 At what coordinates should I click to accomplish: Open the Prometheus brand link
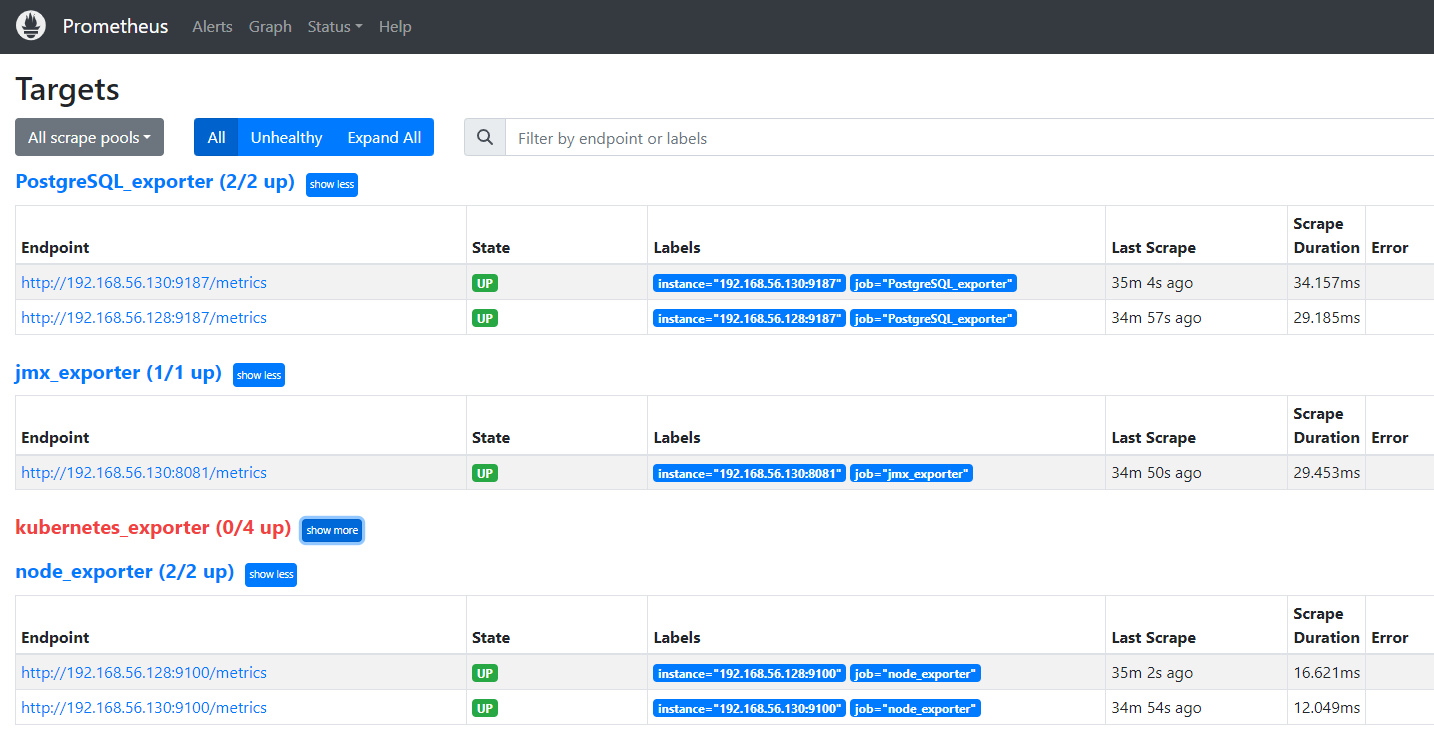coord(115,26)
